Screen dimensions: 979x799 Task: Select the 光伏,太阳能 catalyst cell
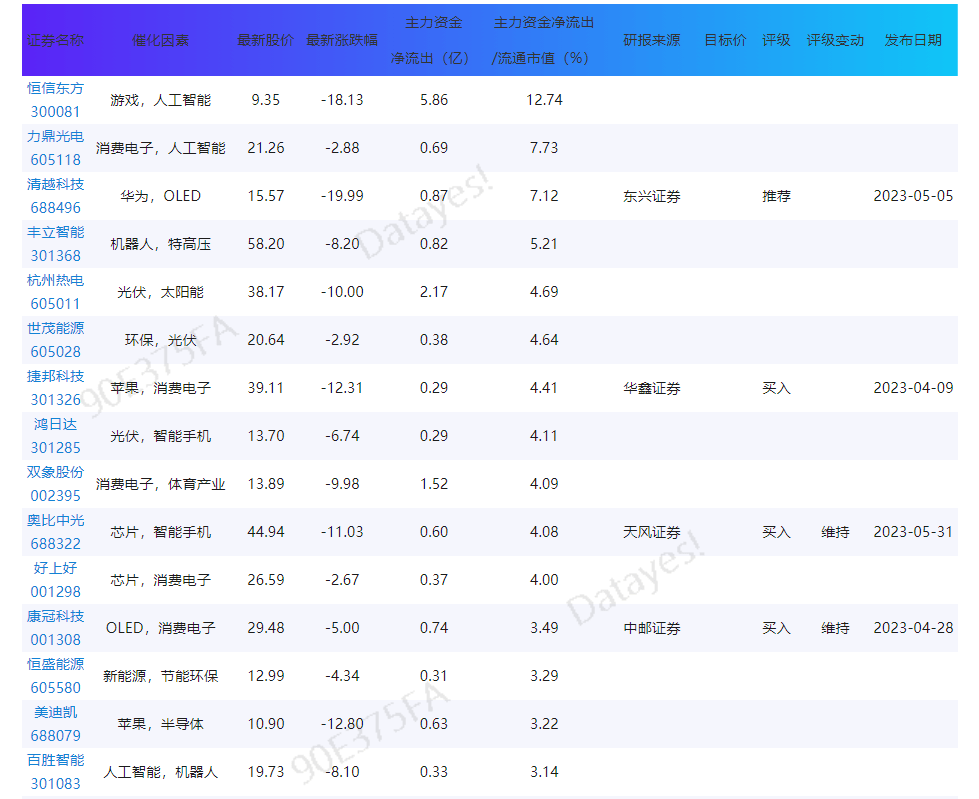(x=160, y=293)
